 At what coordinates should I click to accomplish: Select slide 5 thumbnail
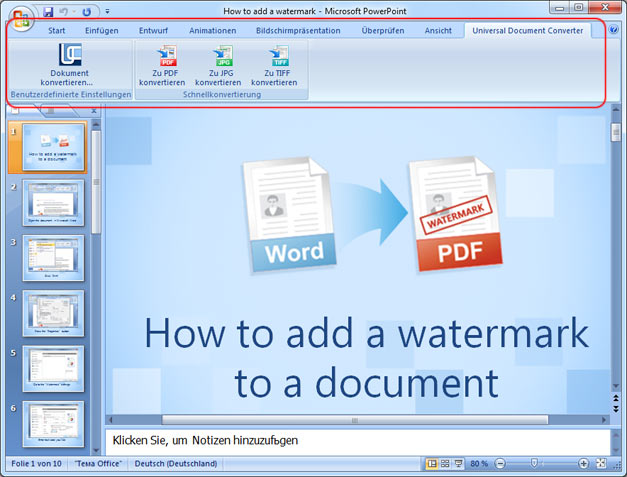point(53,369)
